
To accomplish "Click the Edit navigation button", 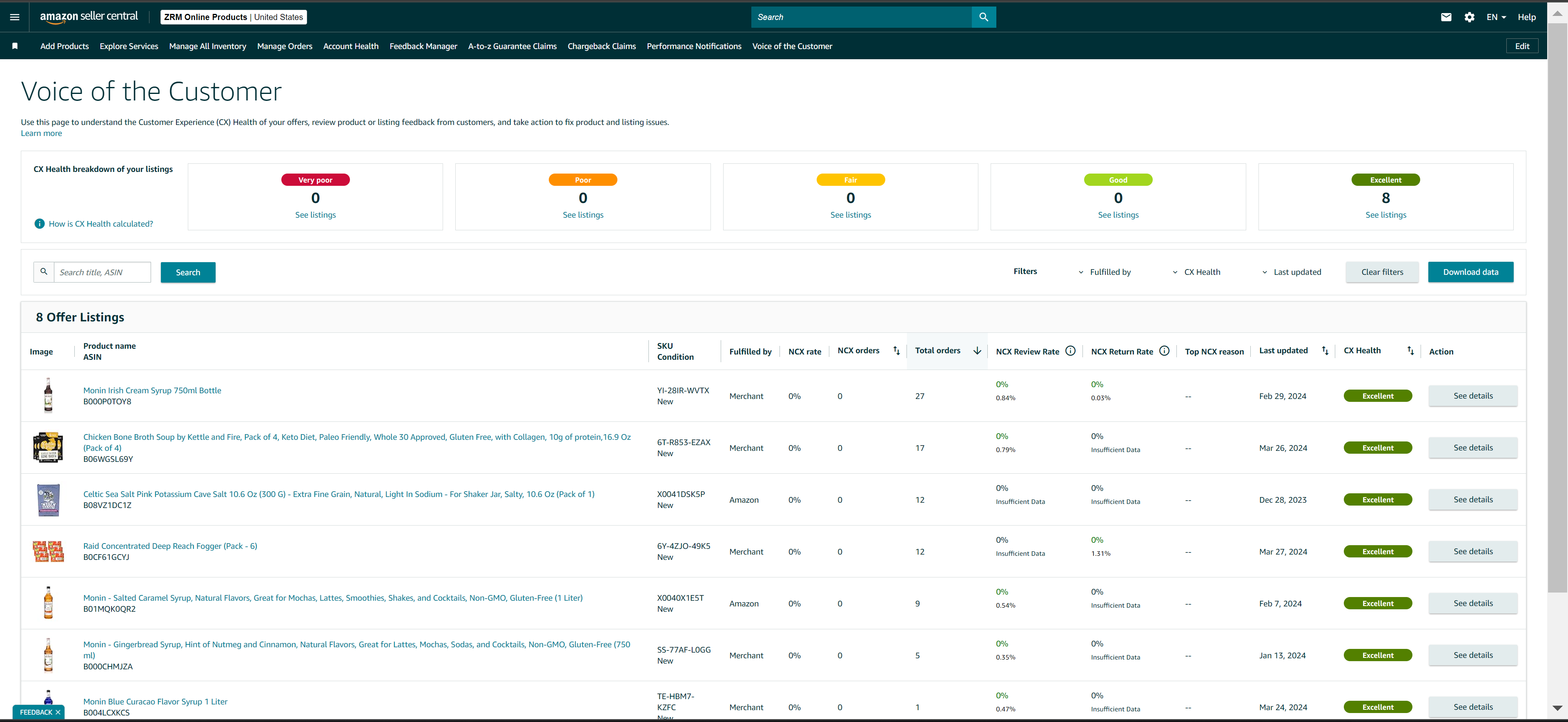I will point(1522,46).
